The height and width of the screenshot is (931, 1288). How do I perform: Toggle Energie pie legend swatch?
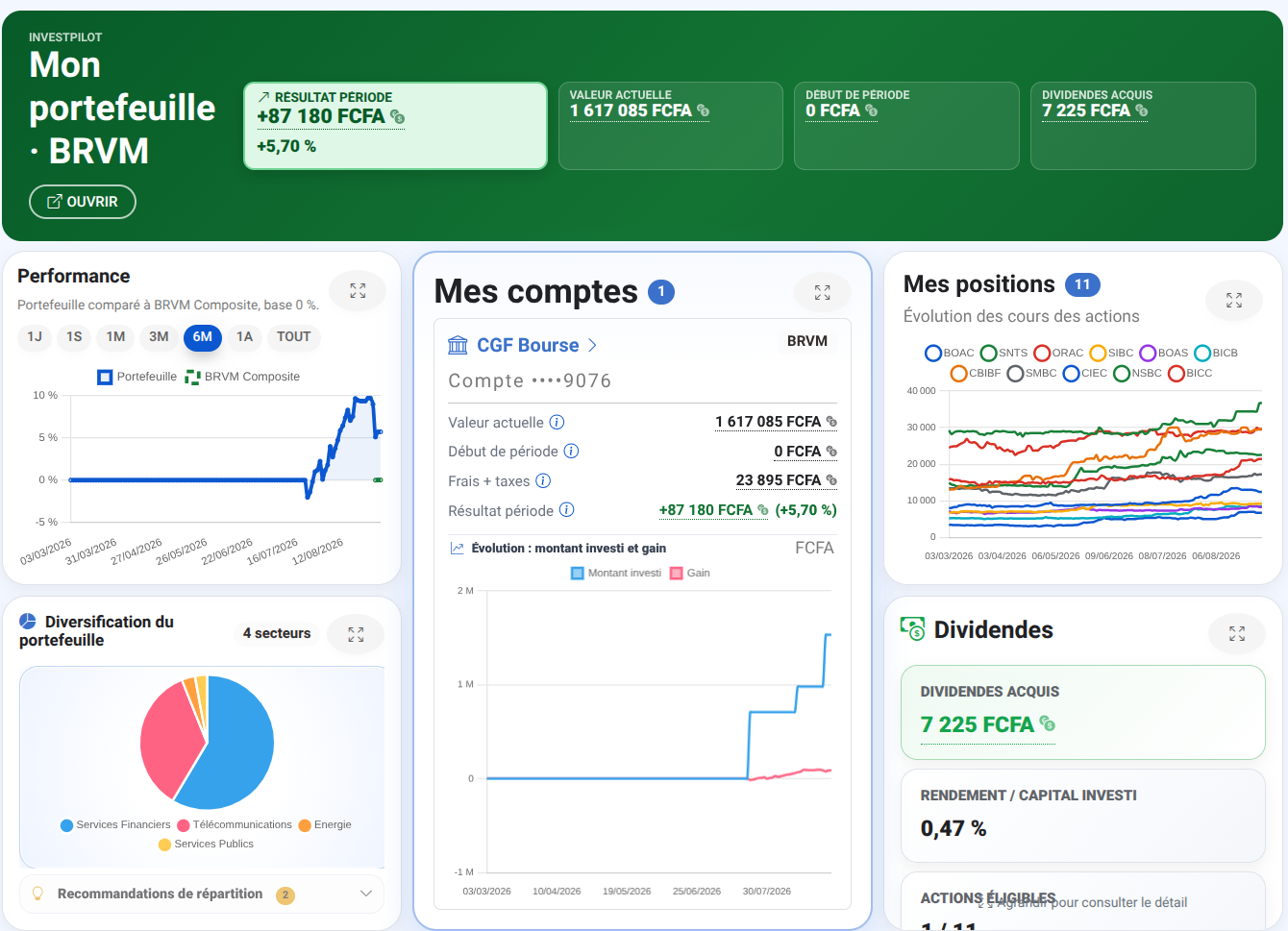point(305,825)
